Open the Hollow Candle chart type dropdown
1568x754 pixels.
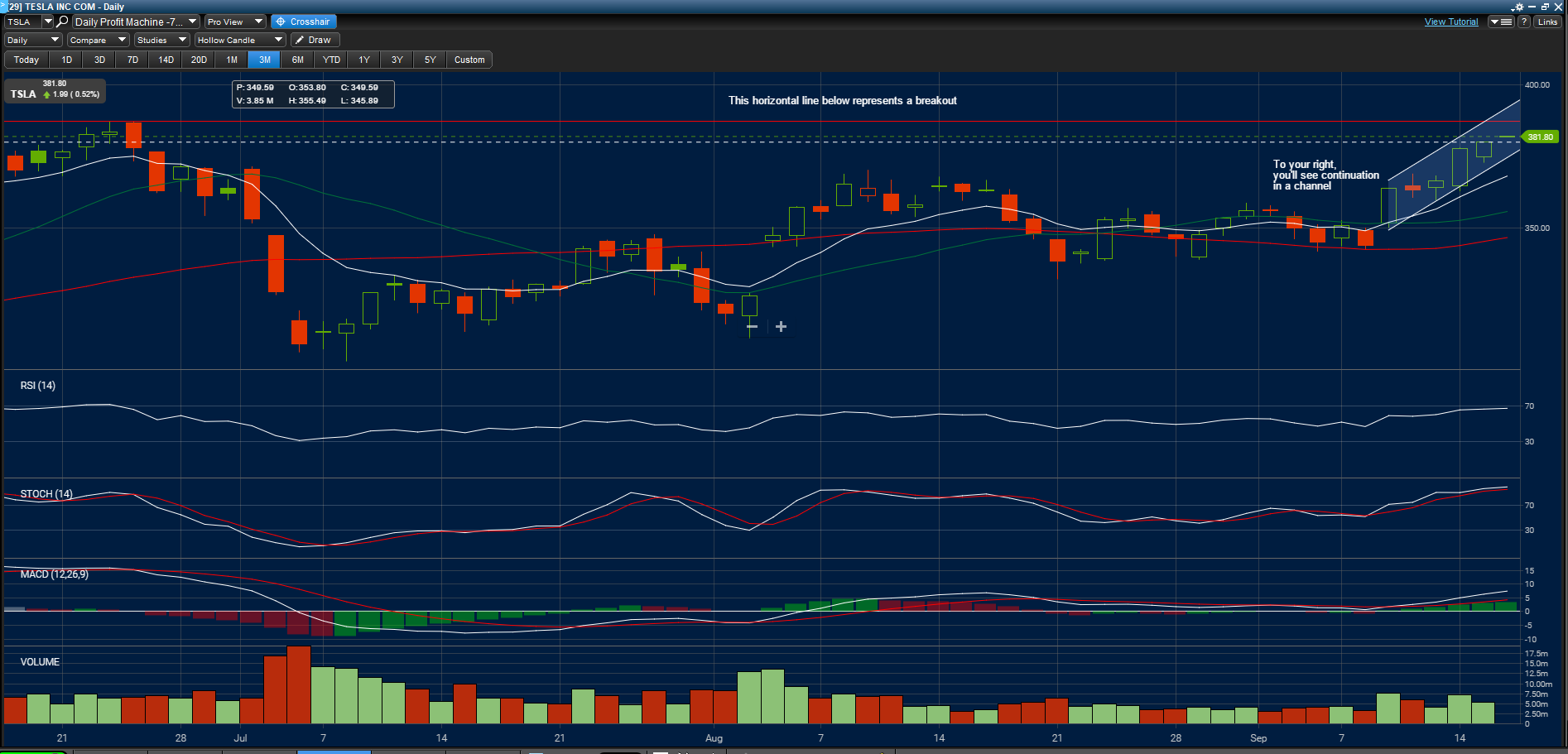coord(240,40)
